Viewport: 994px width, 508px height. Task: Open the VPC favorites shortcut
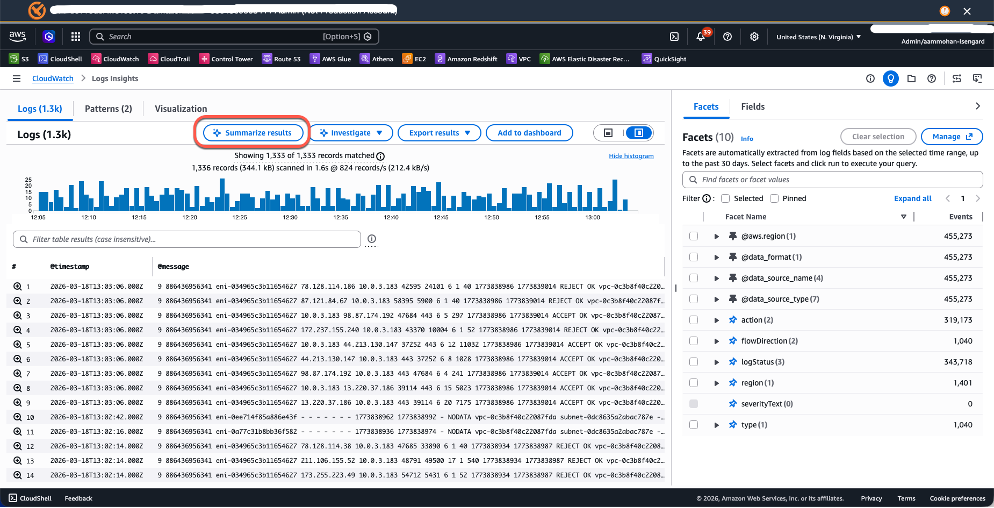[519, 59]
